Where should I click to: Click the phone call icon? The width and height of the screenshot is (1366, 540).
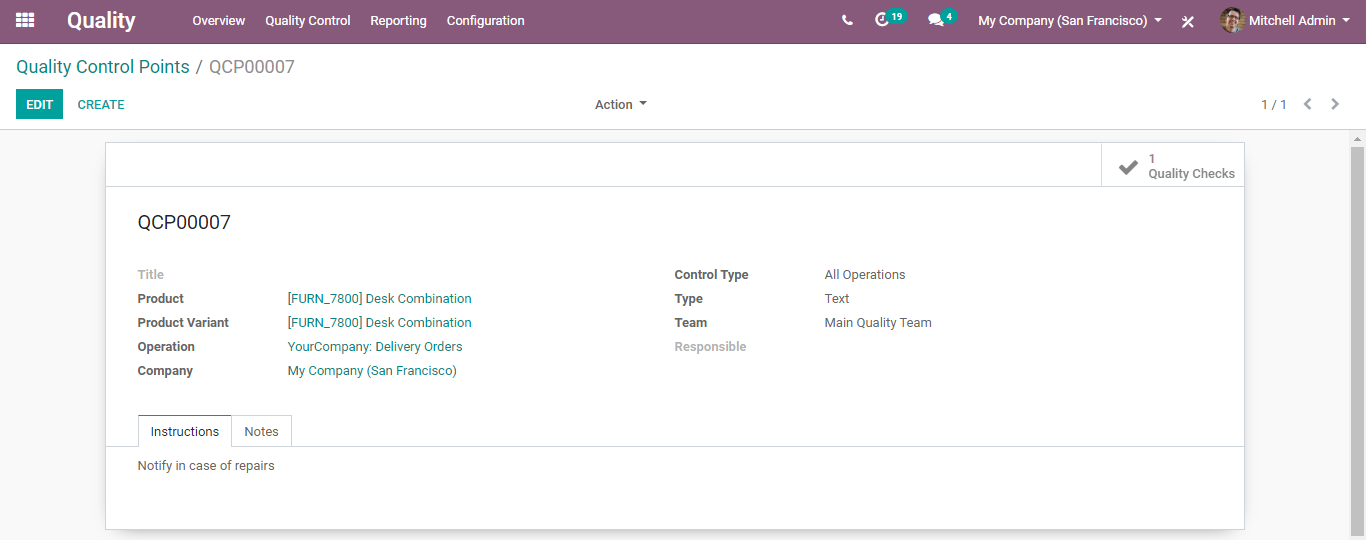847,20
